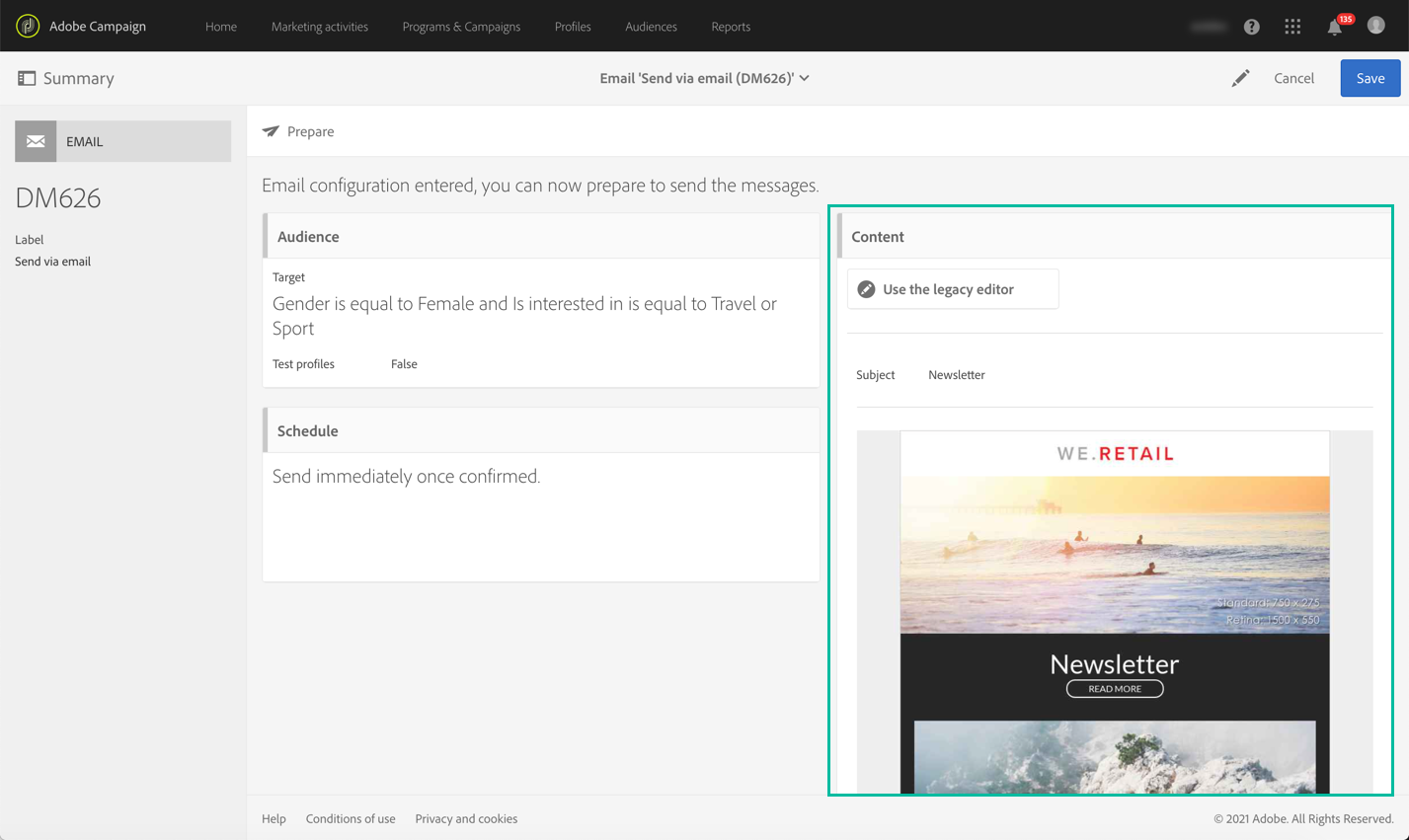This screenshot has width=1409, height=840.
Task: Open Privacy and cookies link
Action: click(x=466, y=818)
